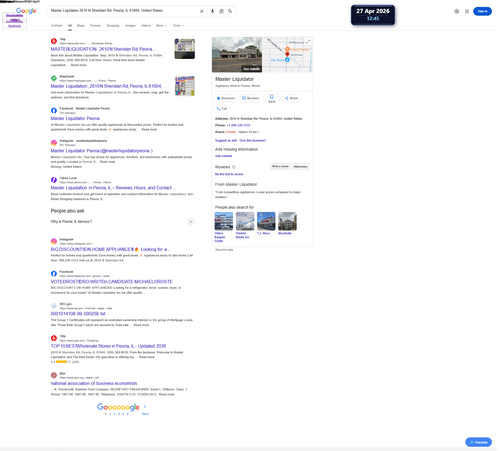
Task: Click the phone number link in panel
Action: [x=238, y=125]
